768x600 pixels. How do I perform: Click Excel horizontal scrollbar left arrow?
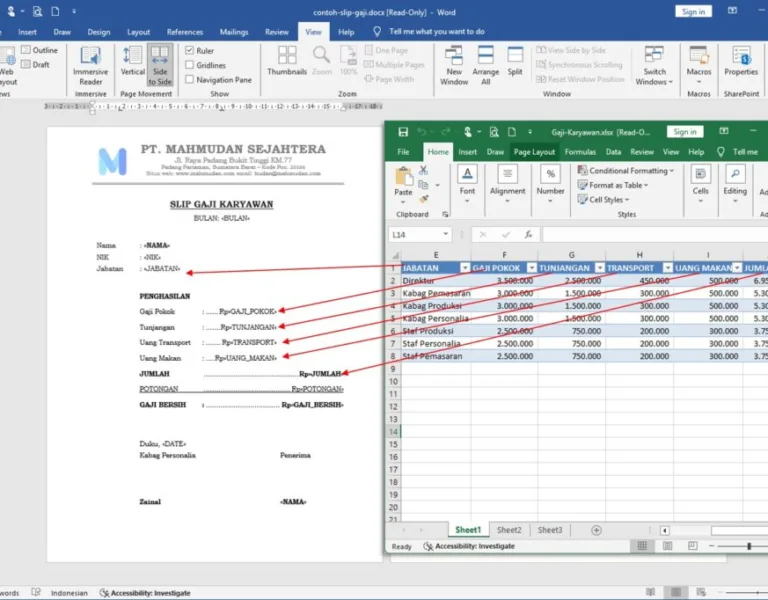click(665, 530)
